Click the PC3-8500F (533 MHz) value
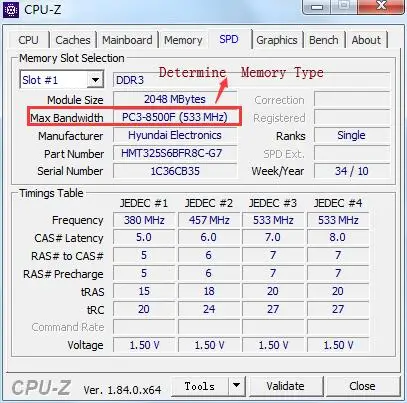Screen dimensions: 407x403 tap(175, 117)
